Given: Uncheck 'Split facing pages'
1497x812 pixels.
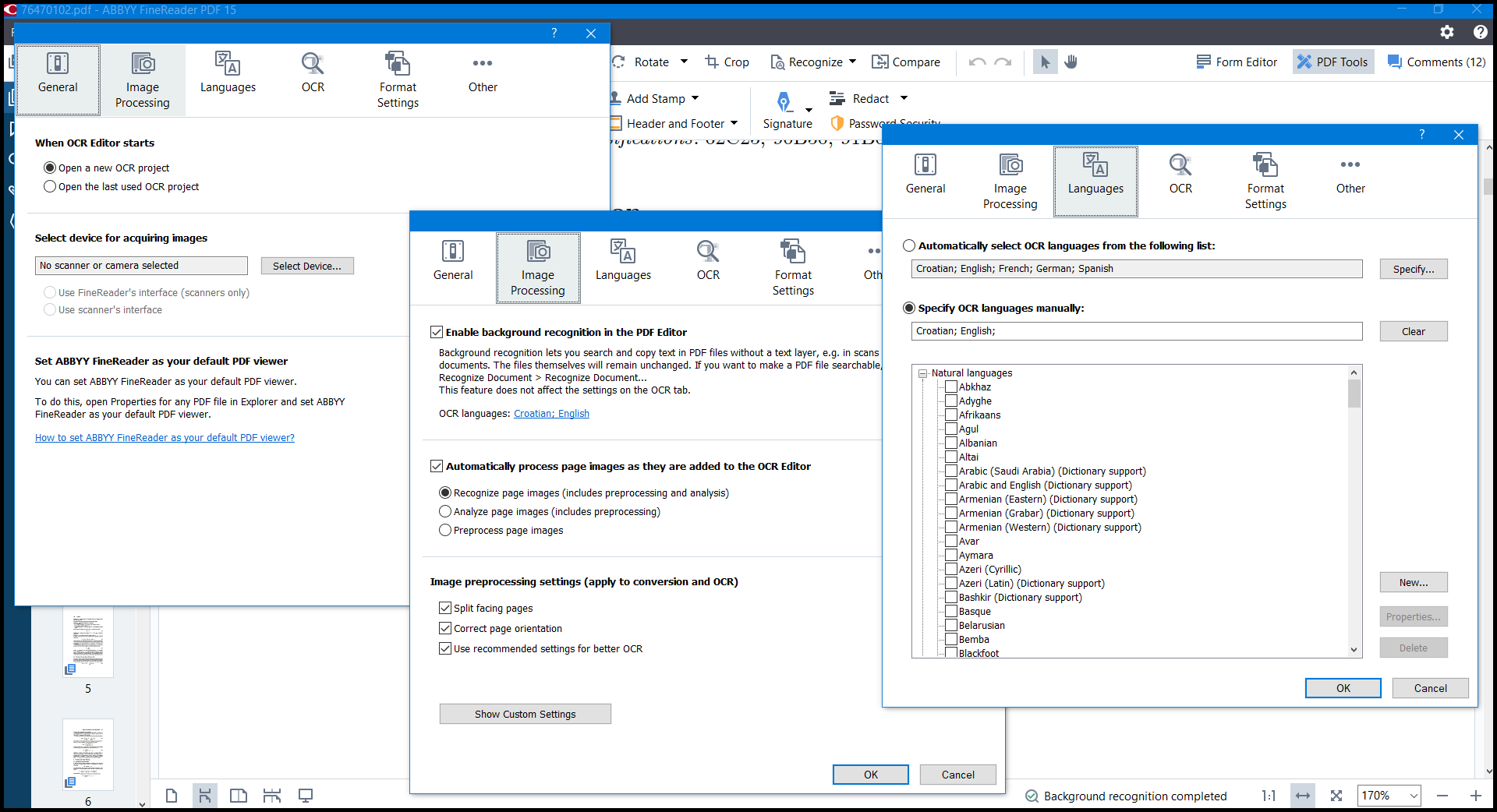Looking at the screenshot, I should click(445, 608).
